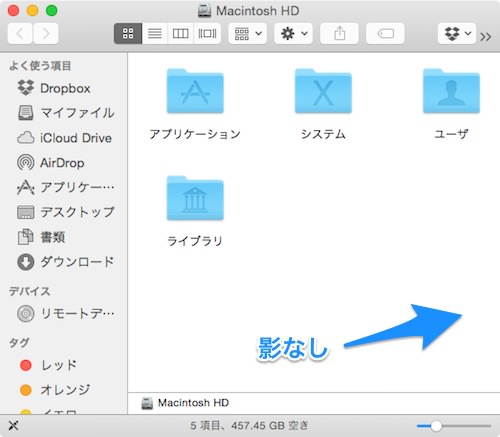Click the よく使う項目 sidebar heading
Image resolution: width=500 pixels, height=437 pixels.
[x=40, y=66]
